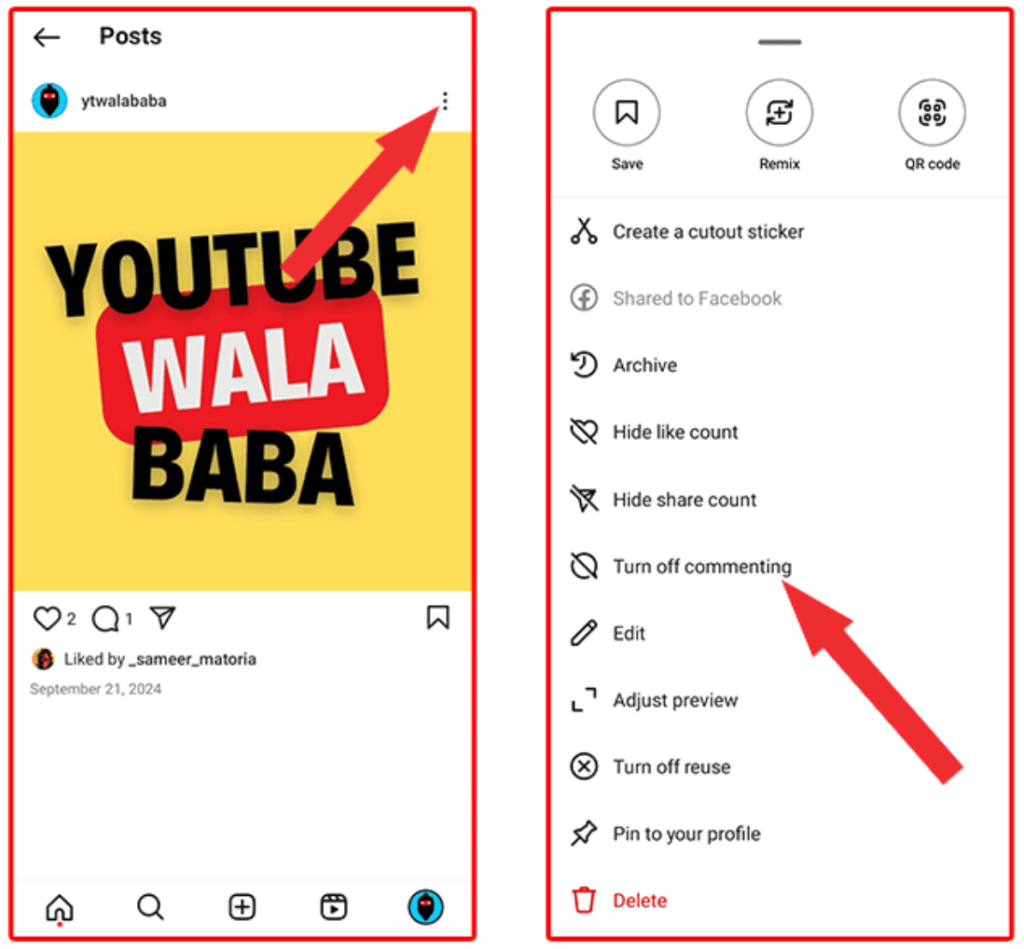Open Search from the bottom navigation
This screenshot has width=1024, height=949.
(150, 907)
